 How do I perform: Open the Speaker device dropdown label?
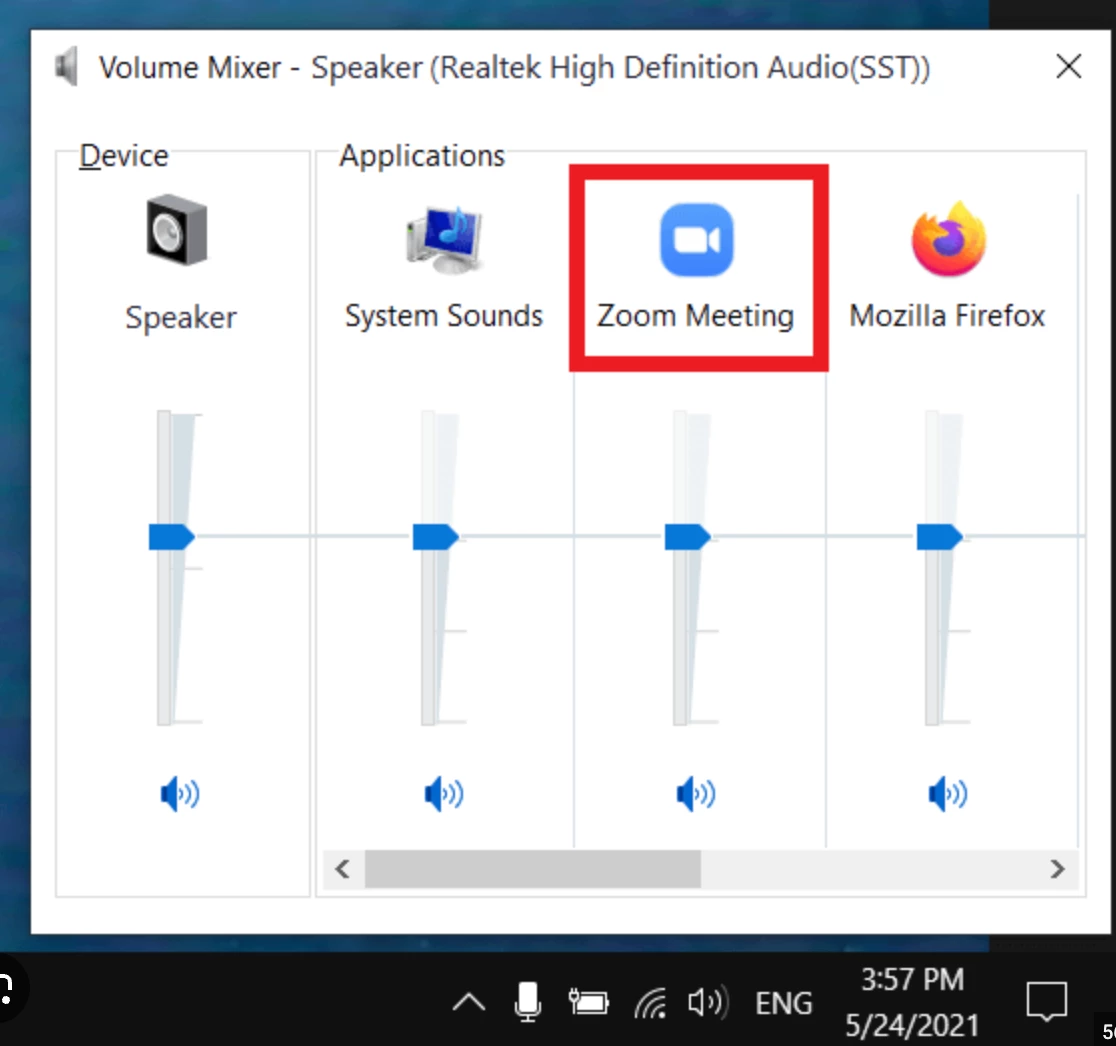coord(181,317)
